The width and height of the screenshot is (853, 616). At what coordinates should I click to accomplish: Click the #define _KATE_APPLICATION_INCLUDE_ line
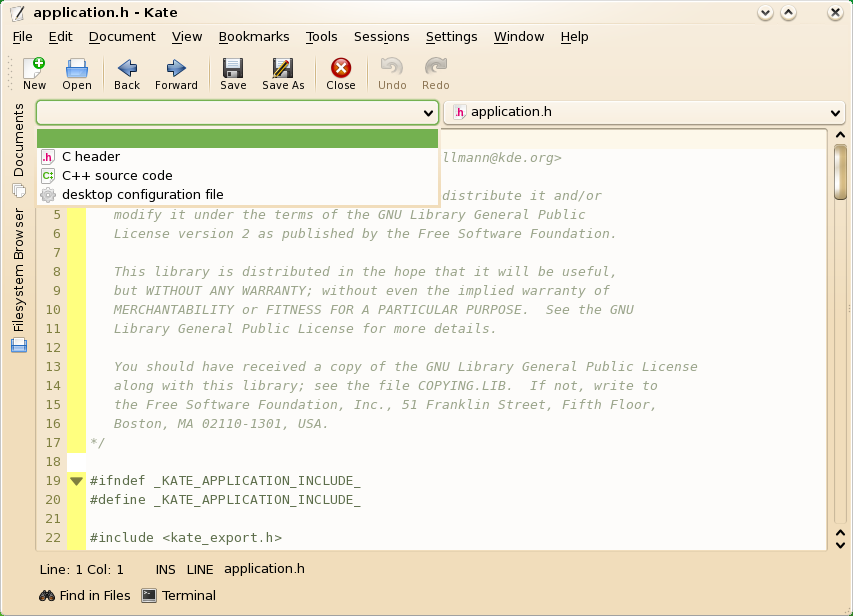click(225, 500)
